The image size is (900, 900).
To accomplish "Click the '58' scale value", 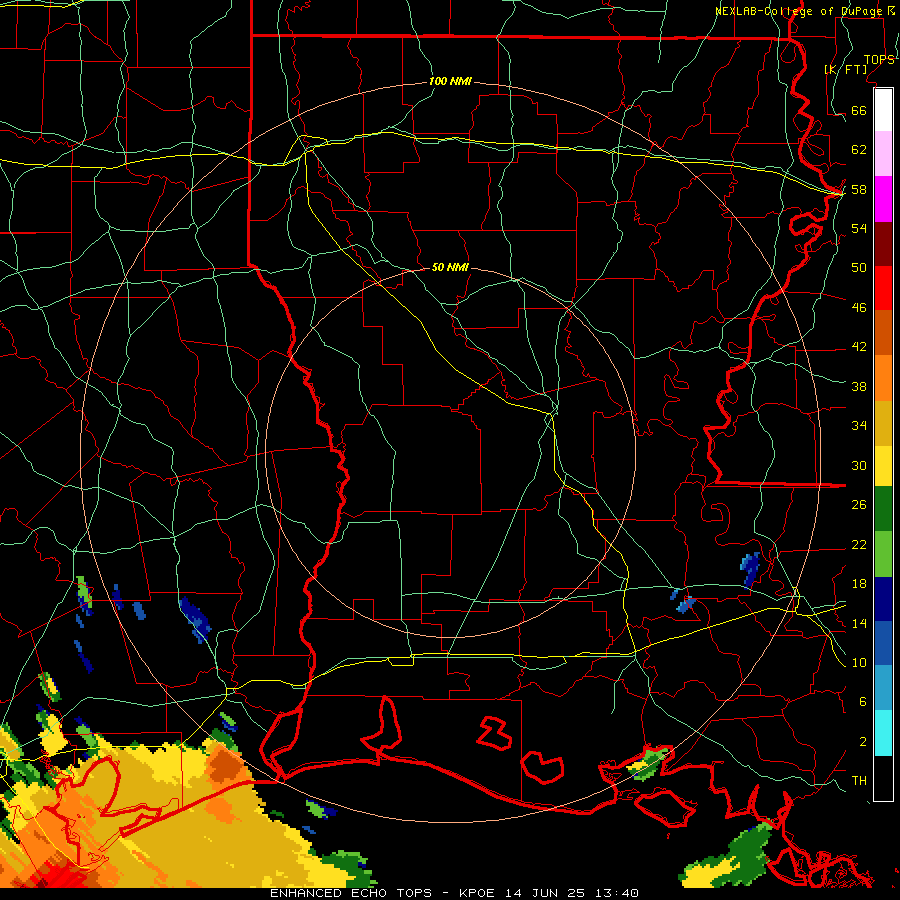I will click(x=859, y=189).
